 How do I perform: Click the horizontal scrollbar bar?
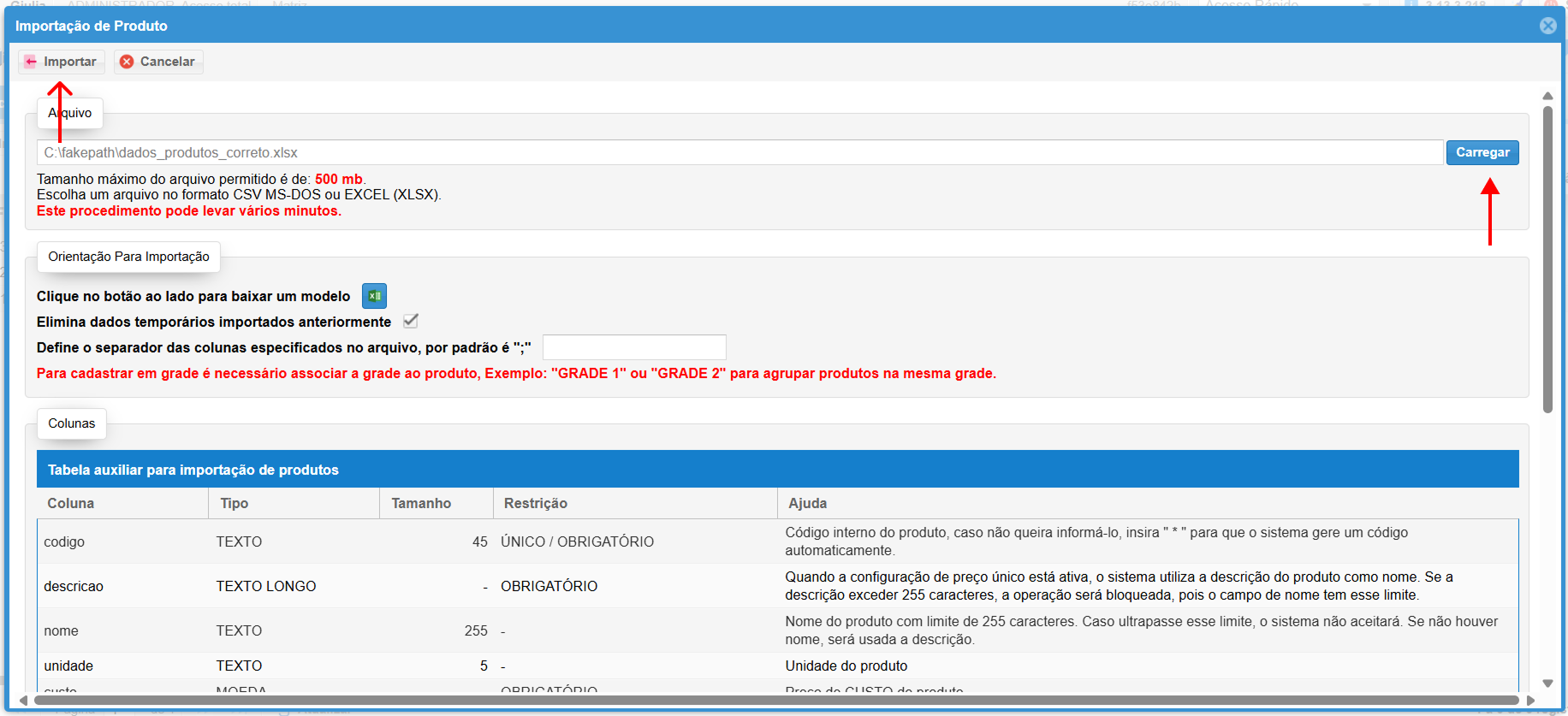770,701
